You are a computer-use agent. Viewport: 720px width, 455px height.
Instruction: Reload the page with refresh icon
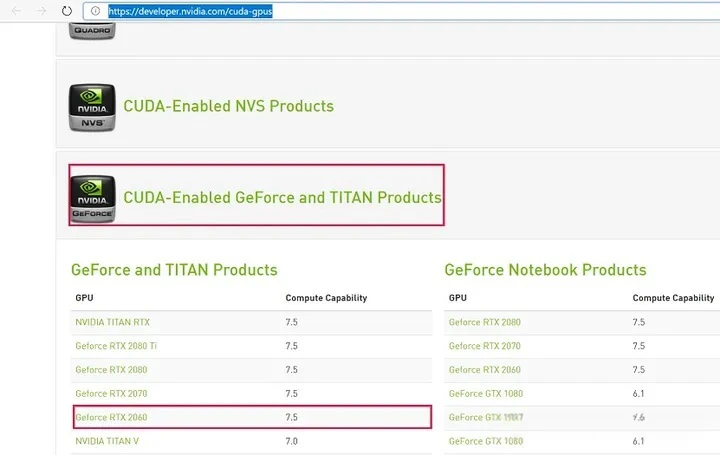tap(66, 11)
